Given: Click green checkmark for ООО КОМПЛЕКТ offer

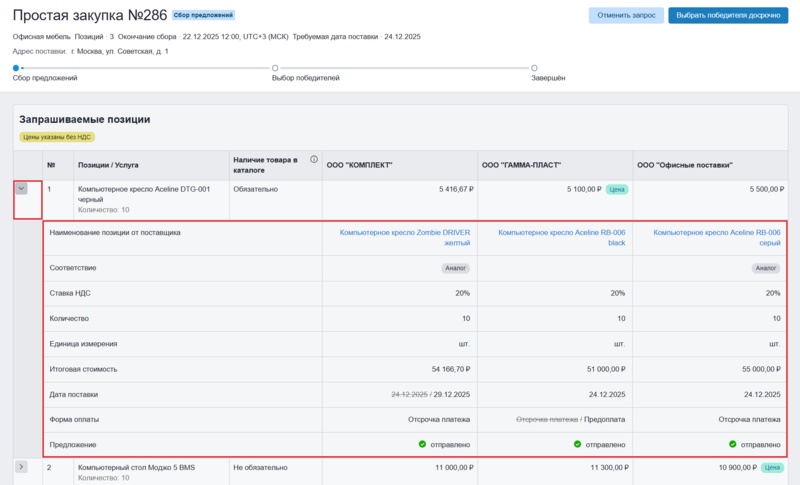Looking at the screenshot, I should click(422, 444).
